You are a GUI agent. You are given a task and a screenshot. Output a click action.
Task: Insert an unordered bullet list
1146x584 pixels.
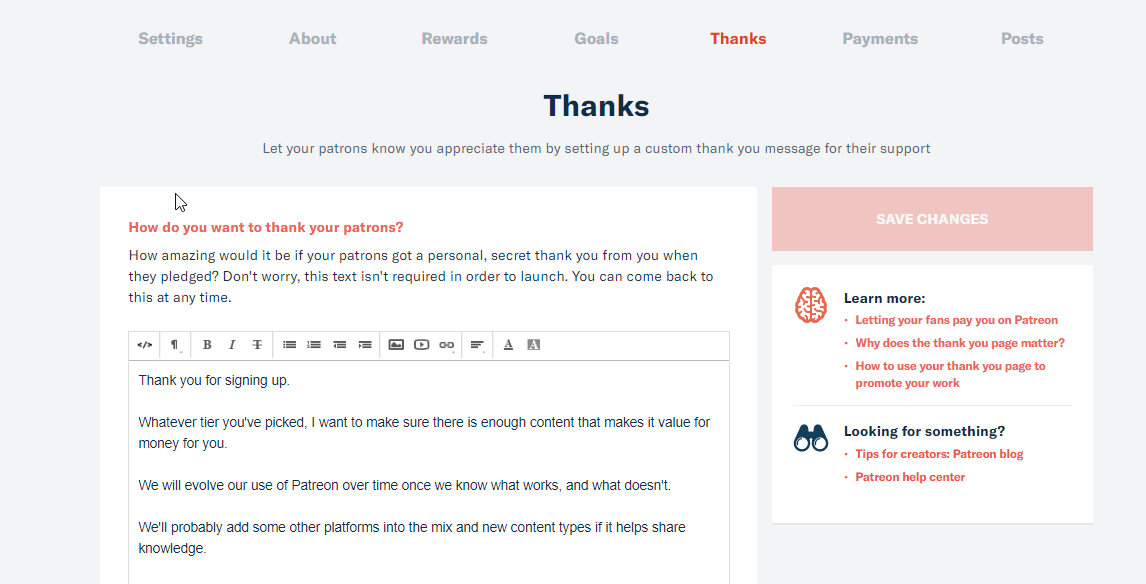pyautogui.click(x=289, y=345)
